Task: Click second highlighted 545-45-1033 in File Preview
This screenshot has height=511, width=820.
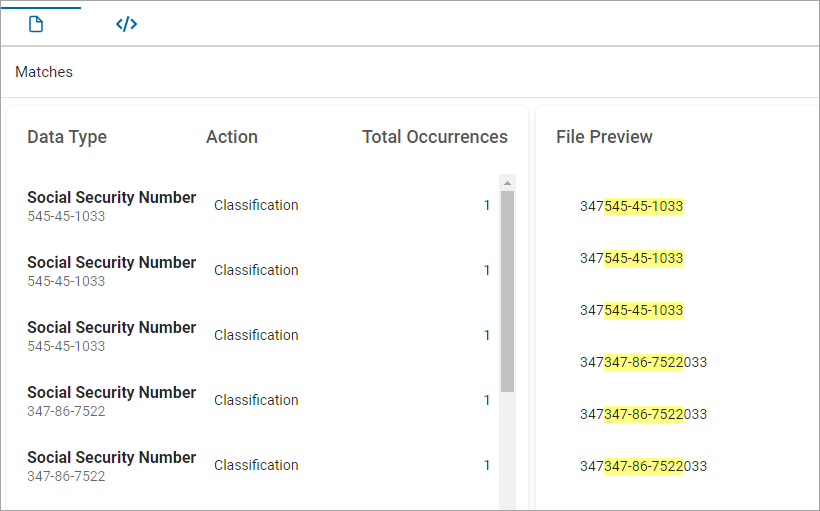Action: (643, 258)
